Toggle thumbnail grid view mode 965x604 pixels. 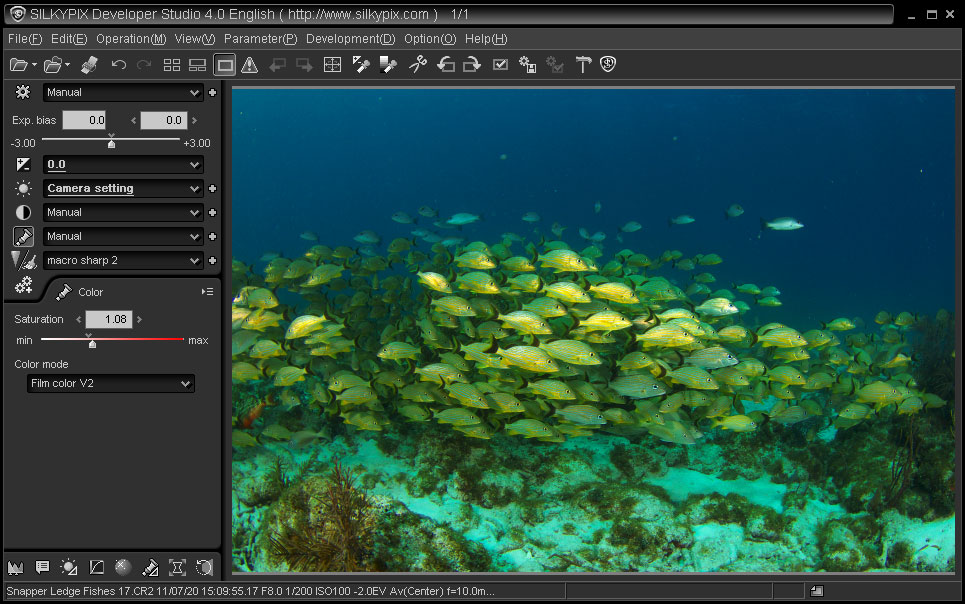coord(172,65)
